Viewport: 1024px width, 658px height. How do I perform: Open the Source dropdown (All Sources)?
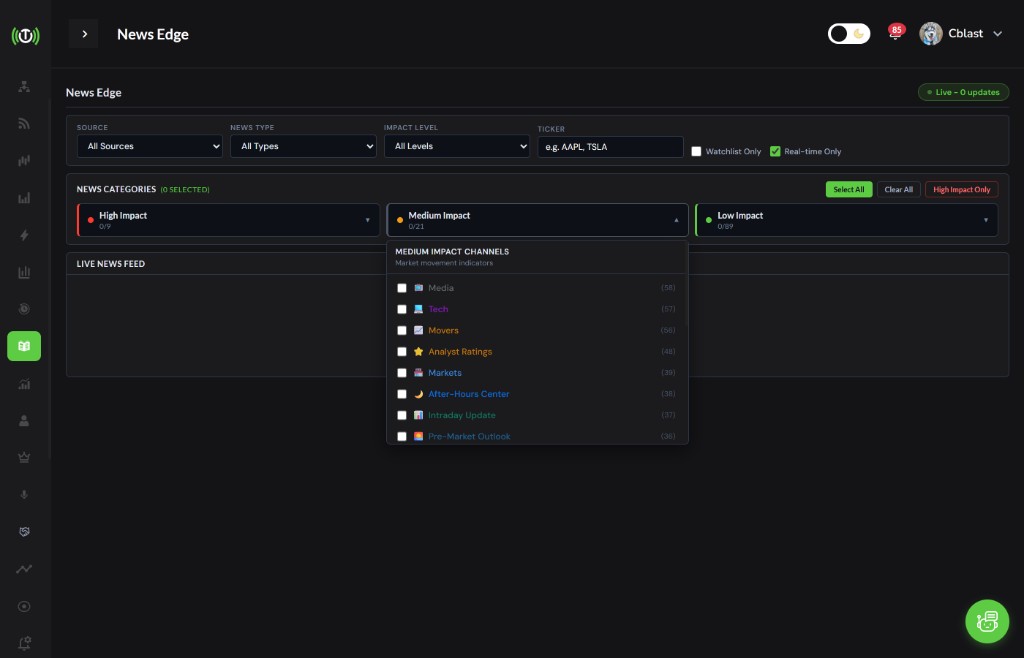150,146
